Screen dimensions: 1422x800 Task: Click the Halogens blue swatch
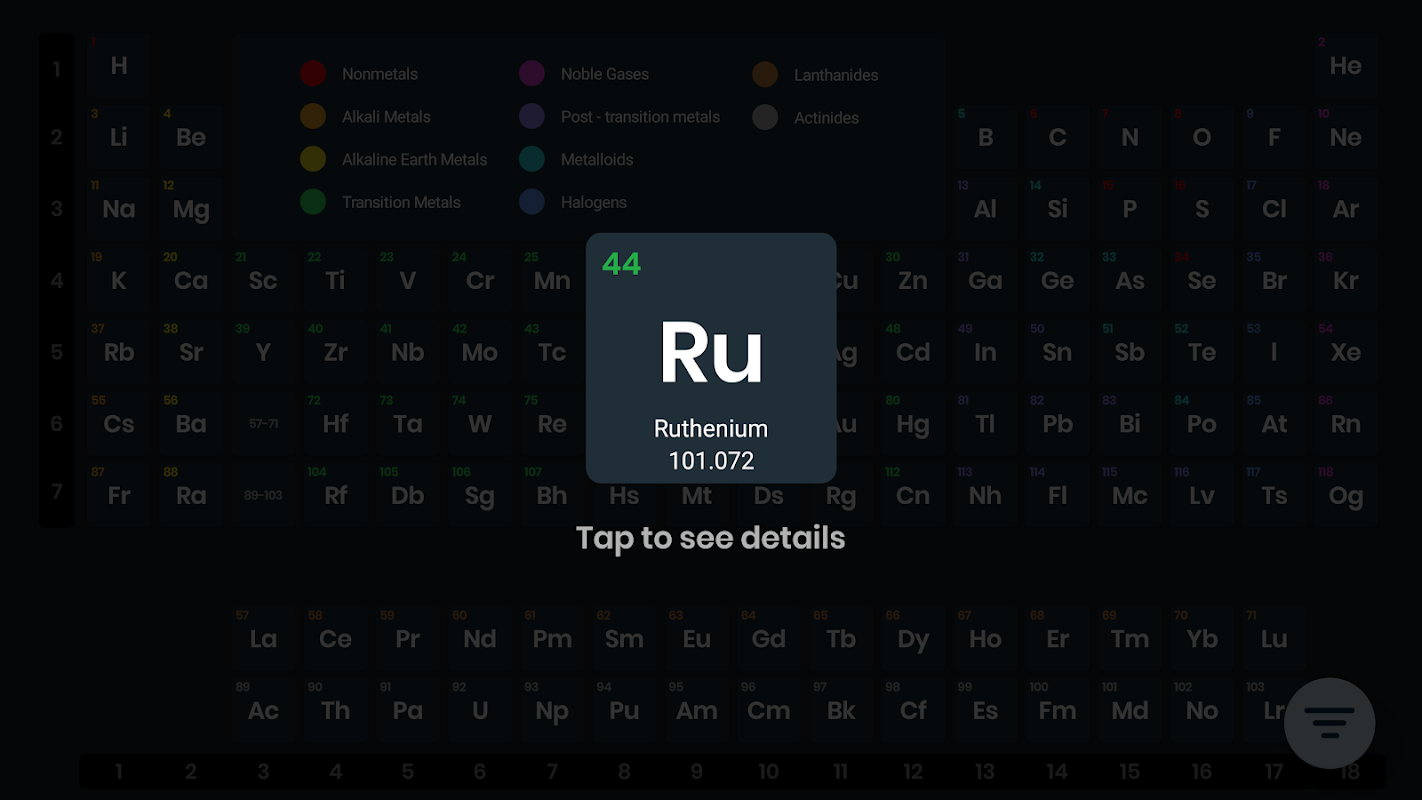pos(532,201)
